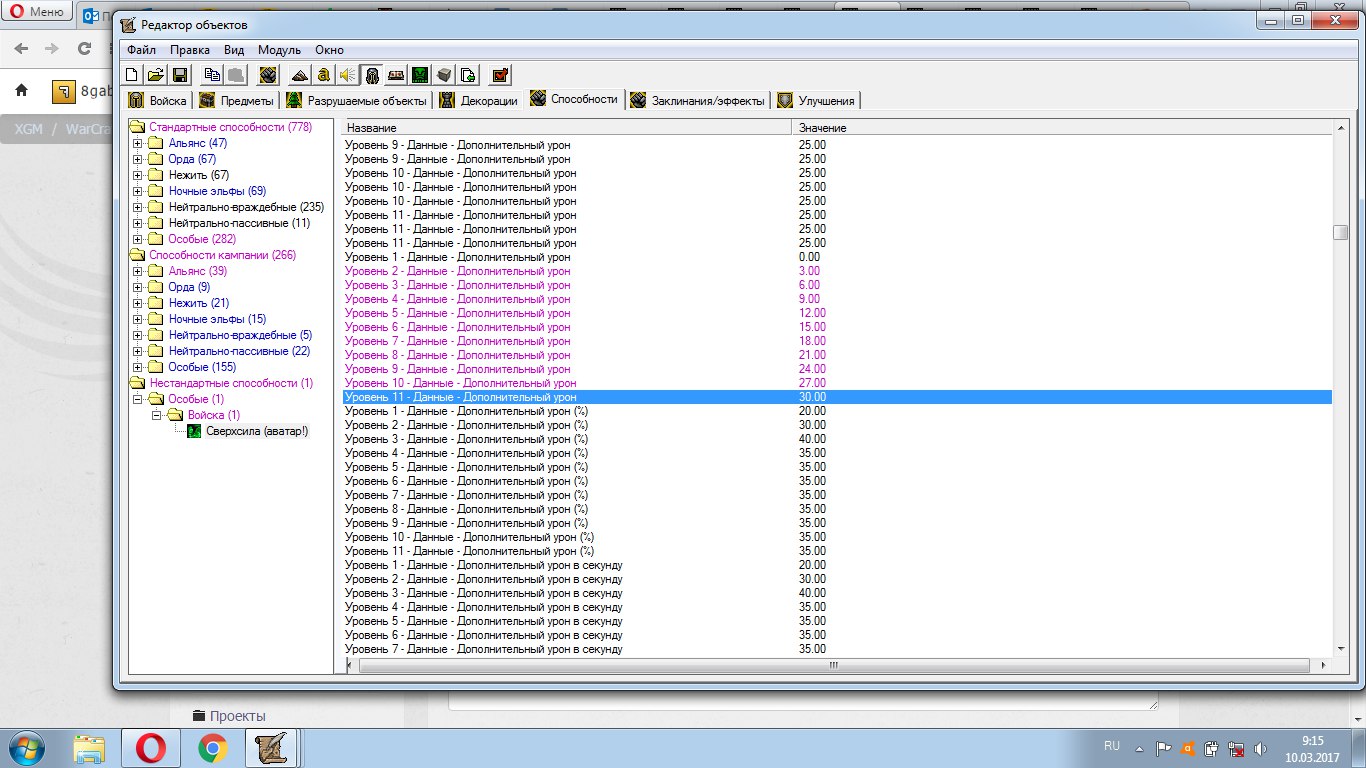Select Нестандартные способности (1) root folder
This screenshot has width=1366, height=768.
[231, 383]
